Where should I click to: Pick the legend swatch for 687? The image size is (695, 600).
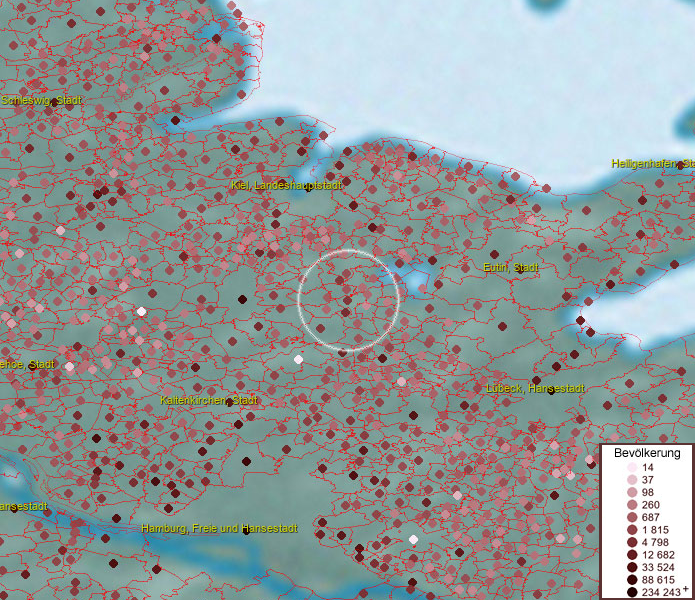point(633,517)
